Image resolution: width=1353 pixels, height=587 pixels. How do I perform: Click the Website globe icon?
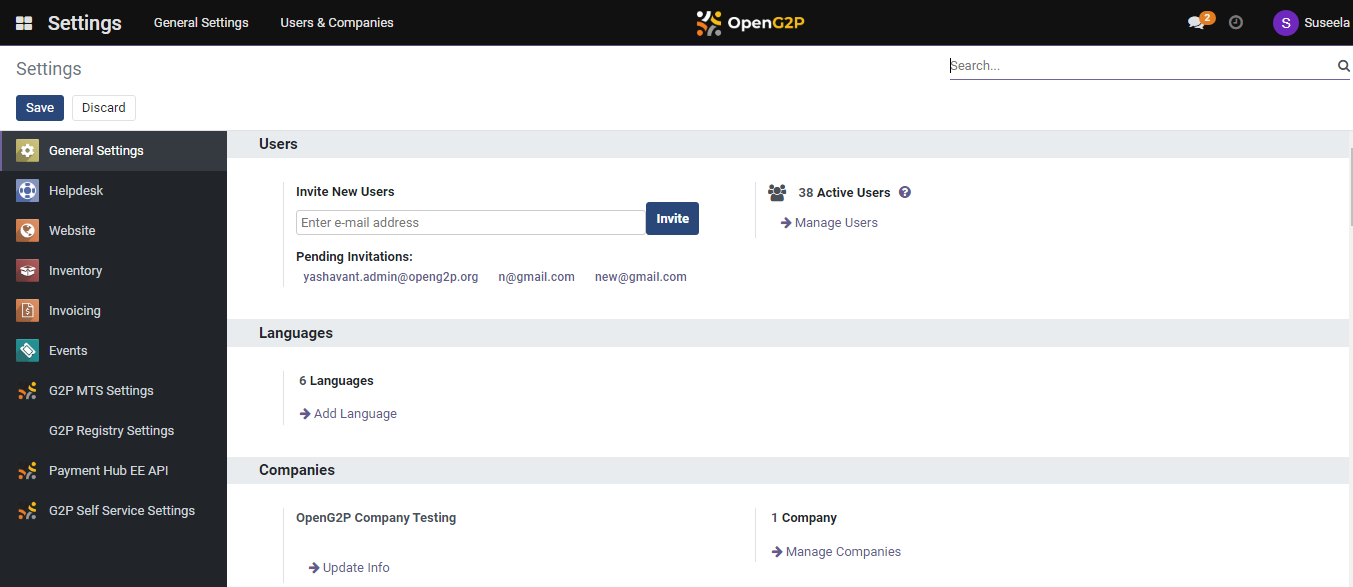(27, 231)
